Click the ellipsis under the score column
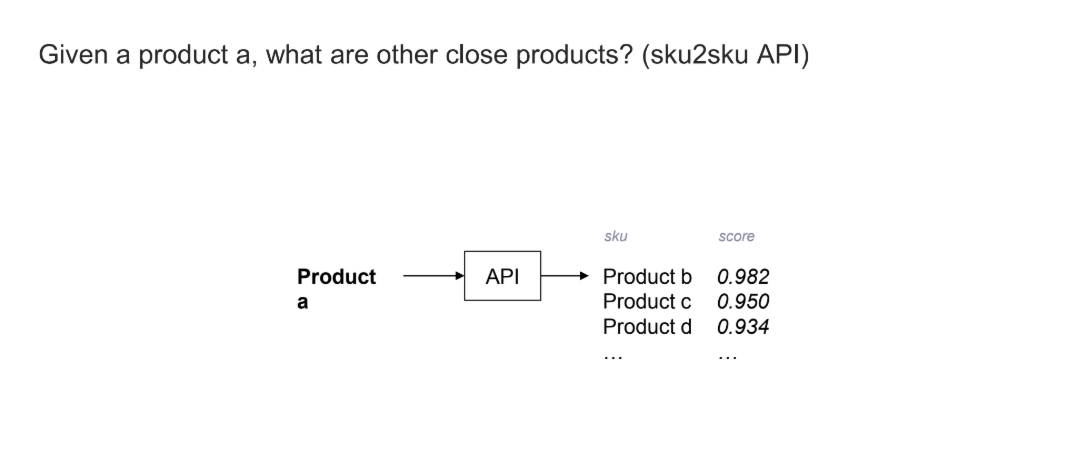Image resolution: width=1068 pixels, height=465 pixels. coord(727,357)
